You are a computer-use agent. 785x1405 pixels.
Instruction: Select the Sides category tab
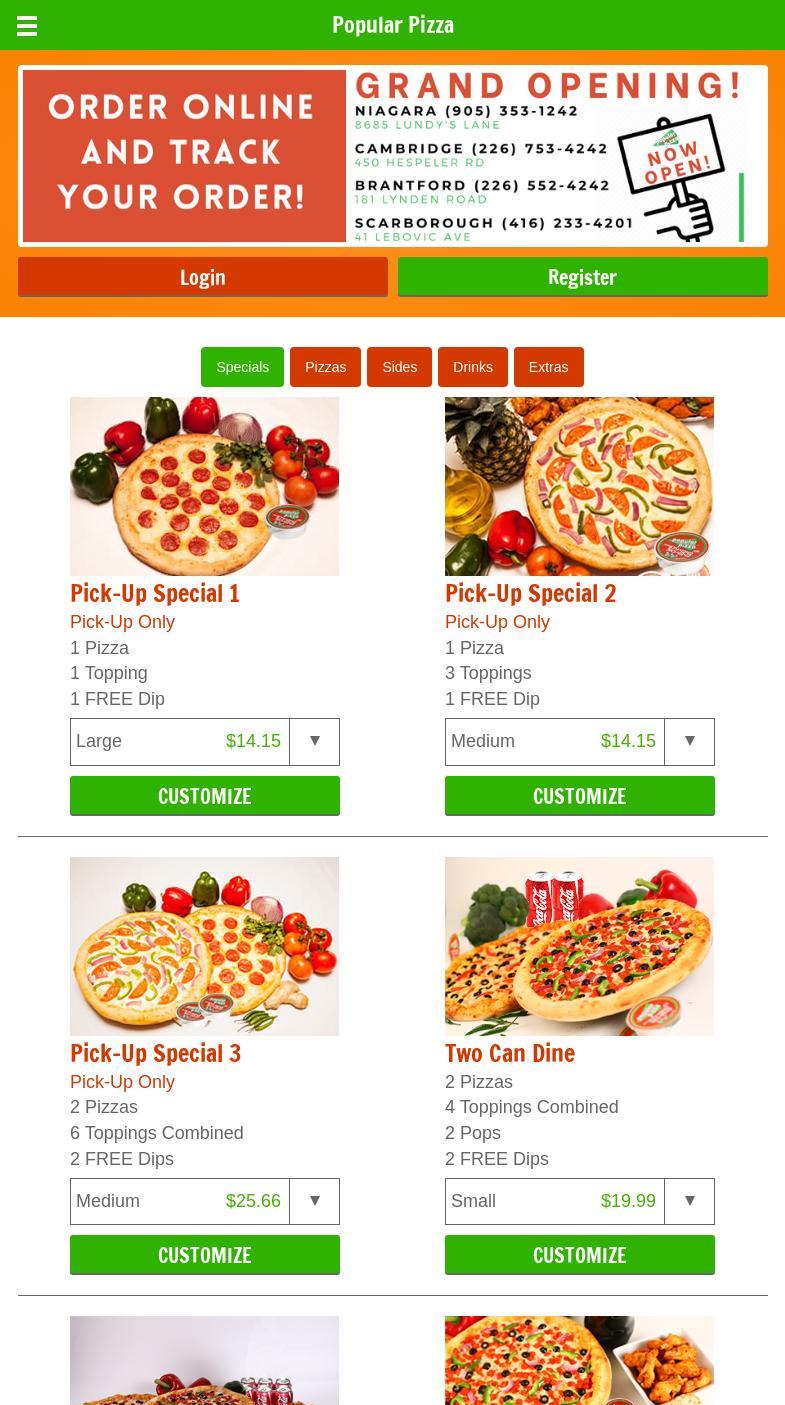[400, 367]
